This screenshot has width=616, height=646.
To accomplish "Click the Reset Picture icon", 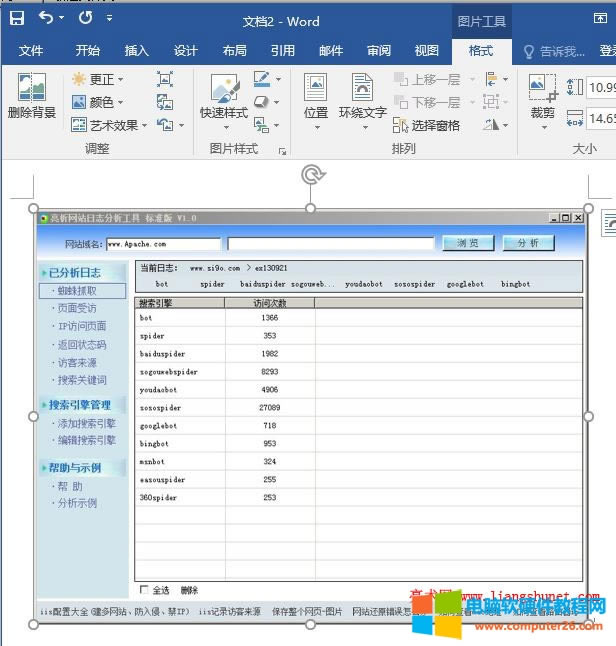I will pos(165,125).
